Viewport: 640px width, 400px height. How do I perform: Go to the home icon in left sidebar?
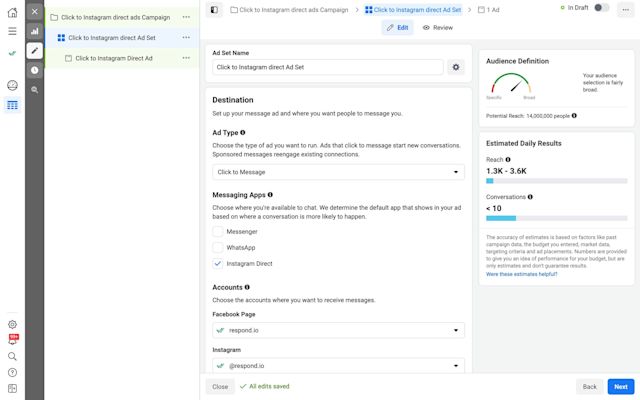coord(12,12)
